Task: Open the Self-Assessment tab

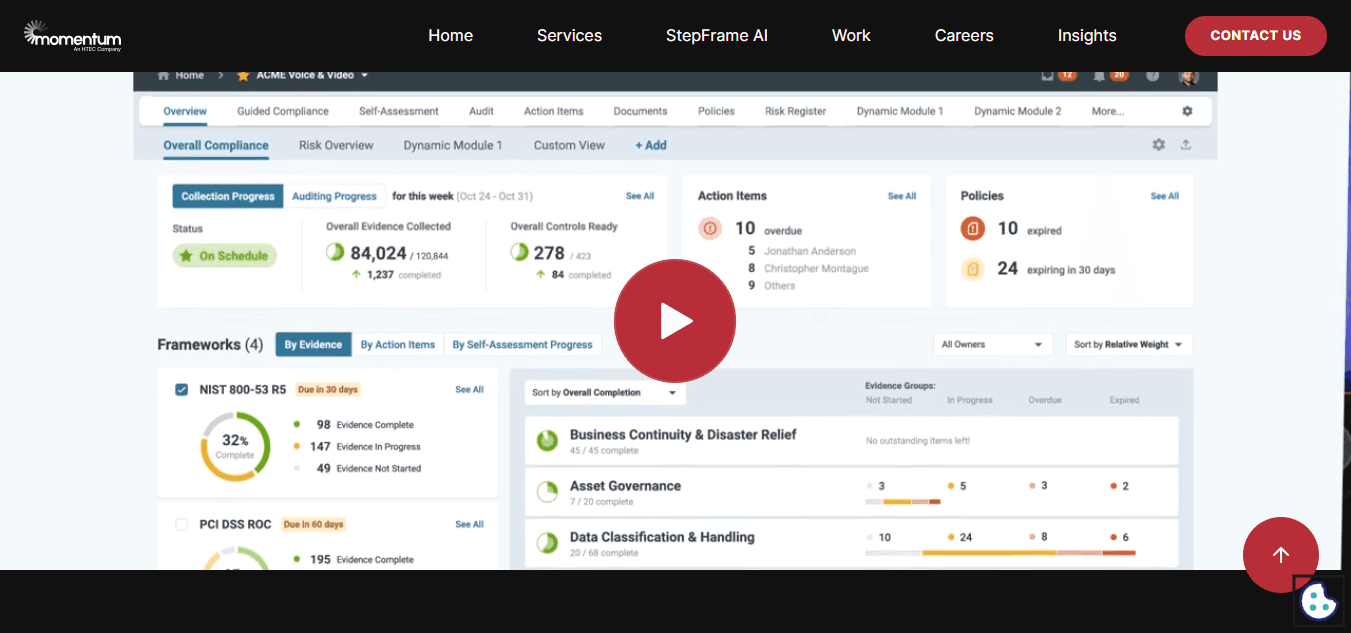Action: [399, 111]
